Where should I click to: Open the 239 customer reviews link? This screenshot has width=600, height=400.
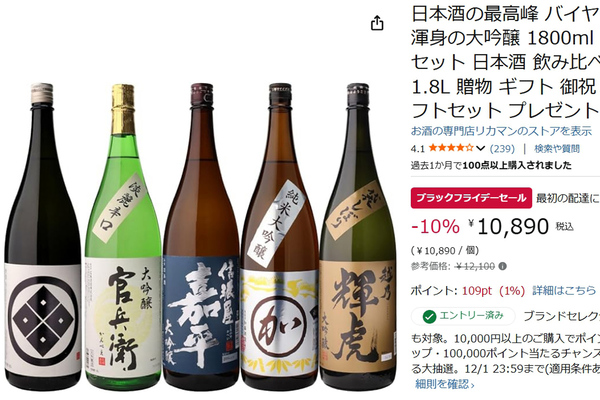pyautogui.click(x=502, y=148)
